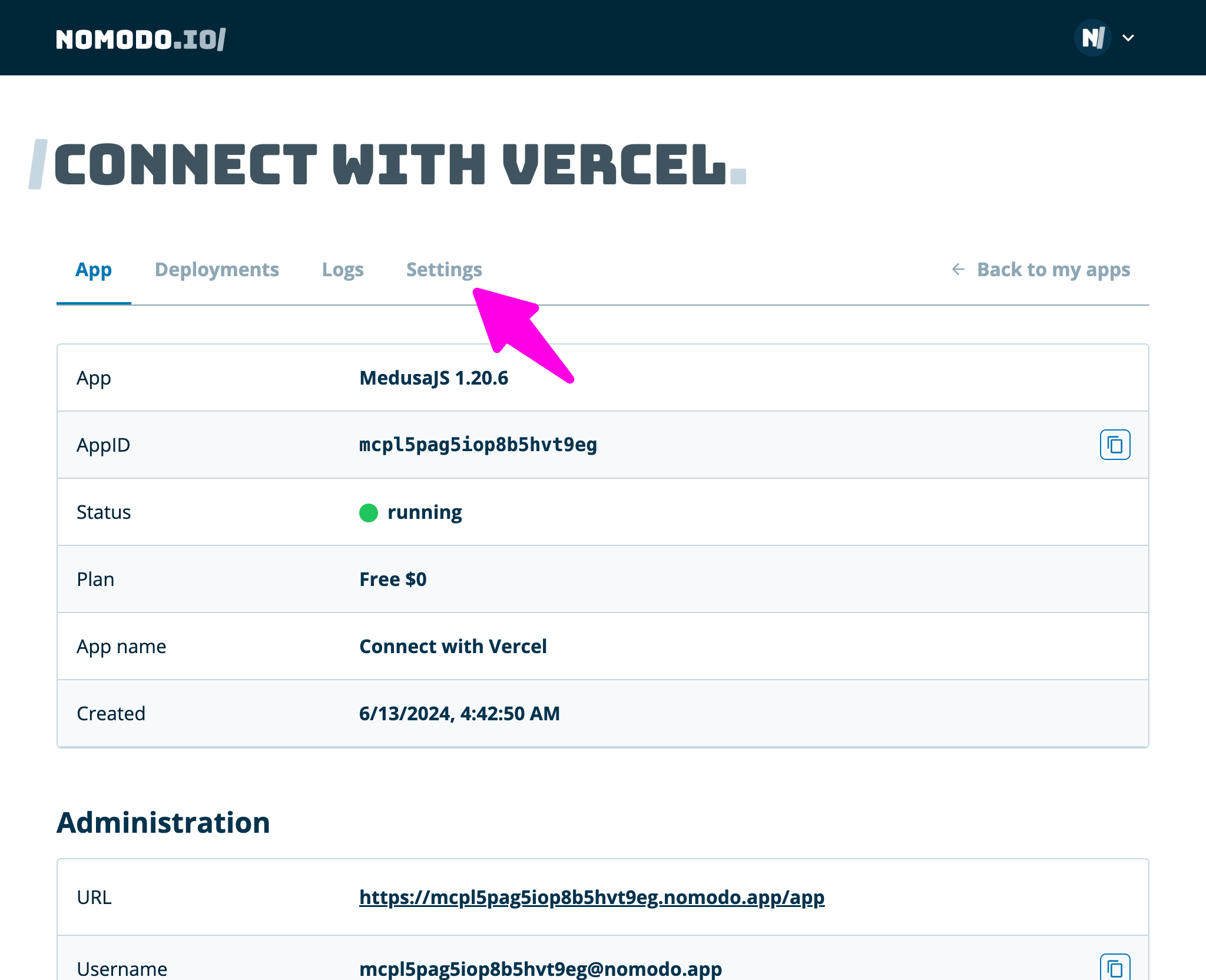This screenshot has width=1206, height=980.
Task: Click Back to my apps link
Action: click(1053, 270)
